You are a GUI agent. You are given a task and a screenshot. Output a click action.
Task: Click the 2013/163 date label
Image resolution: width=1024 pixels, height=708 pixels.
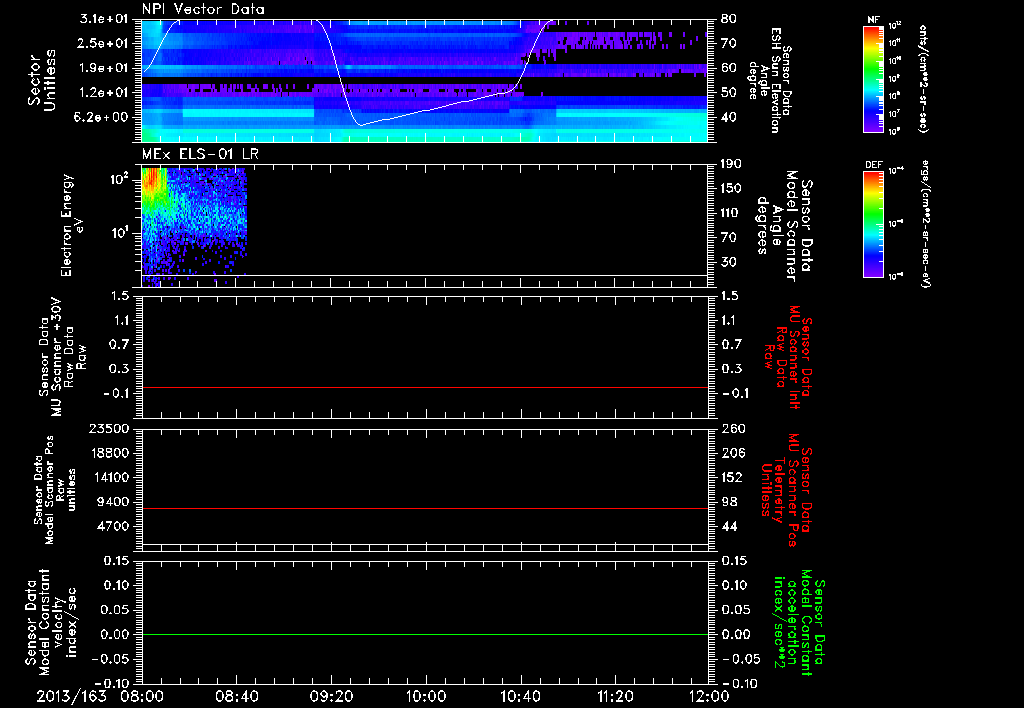click(70, 695)
